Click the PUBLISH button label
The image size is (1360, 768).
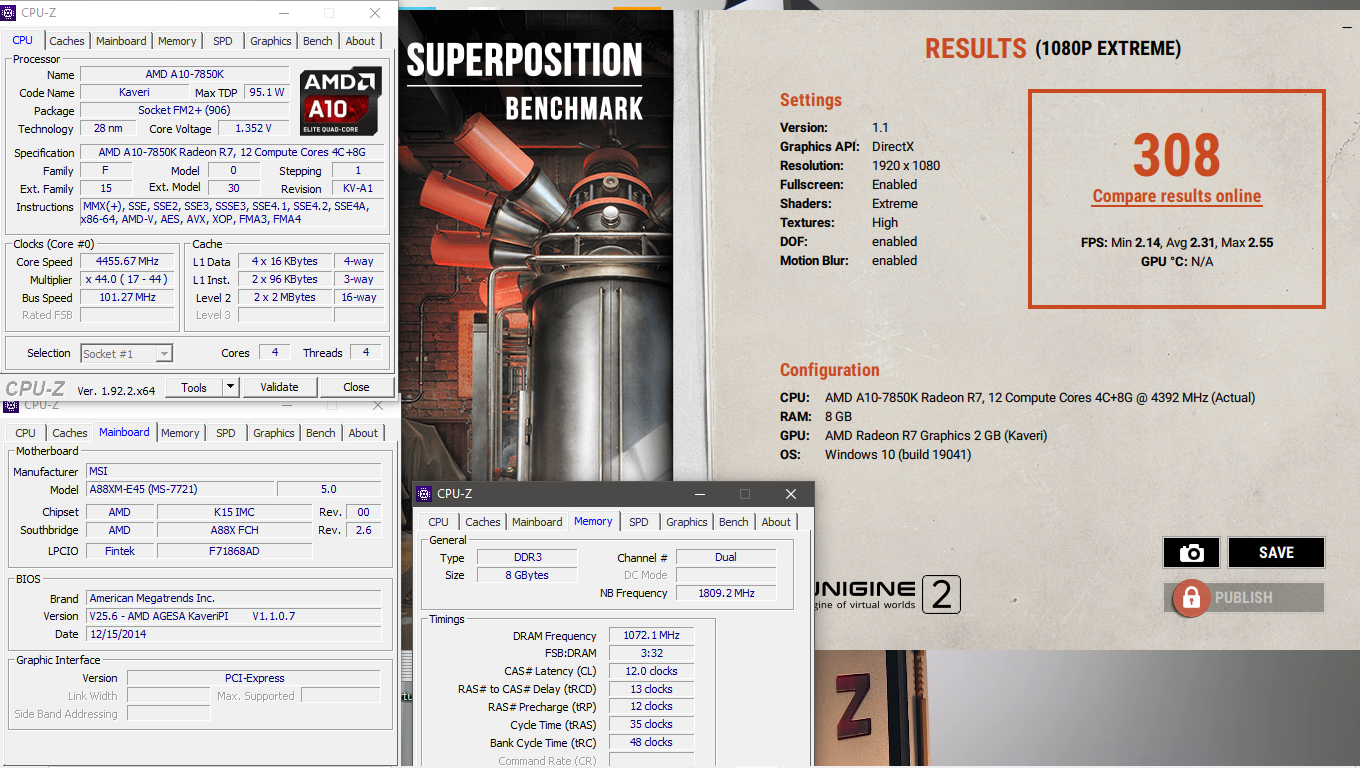pos(1244,598)
